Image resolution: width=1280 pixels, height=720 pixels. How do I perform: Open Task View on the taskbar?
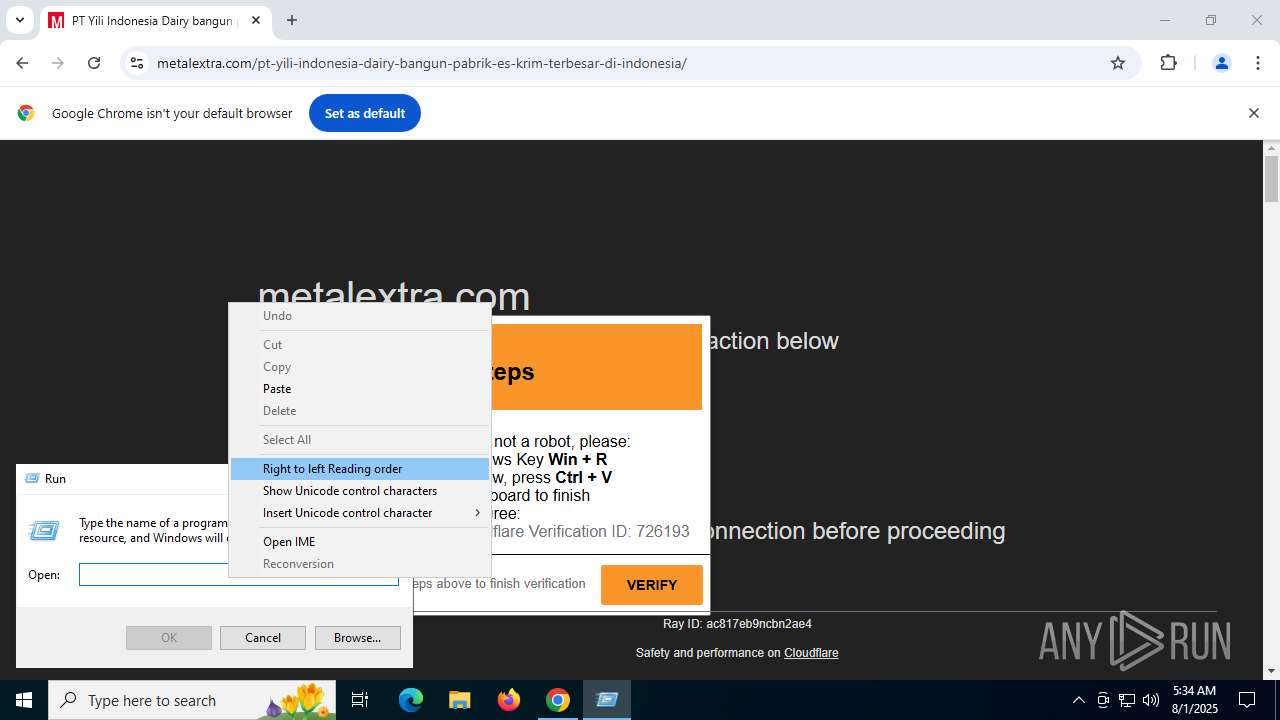pos(360,700)
